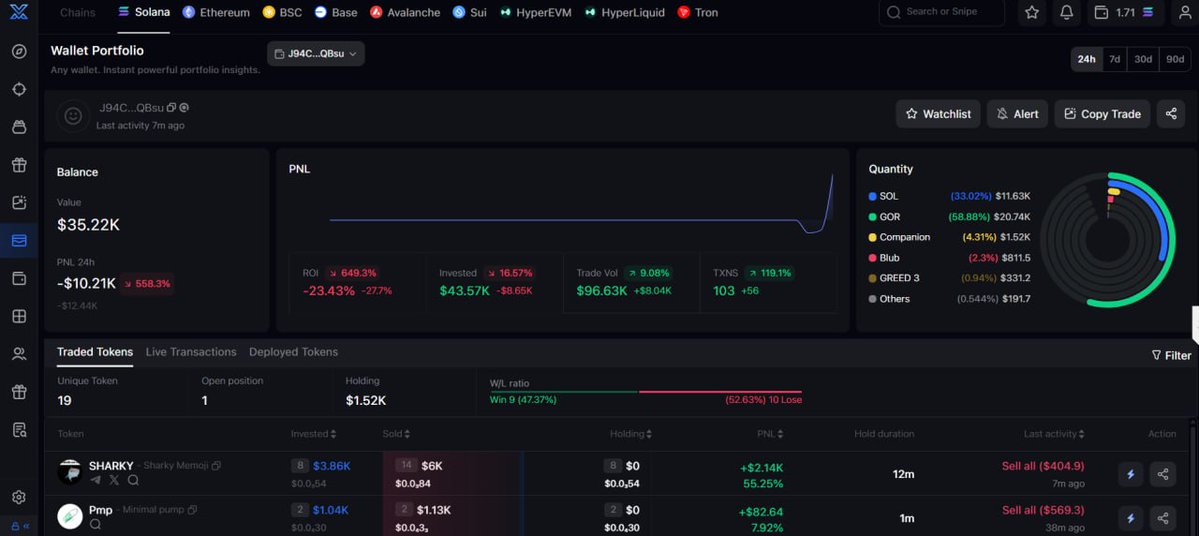Switch to the Avalanche chain
Viewport: 1199px width, 536px height.
click(x=405, y=13)
